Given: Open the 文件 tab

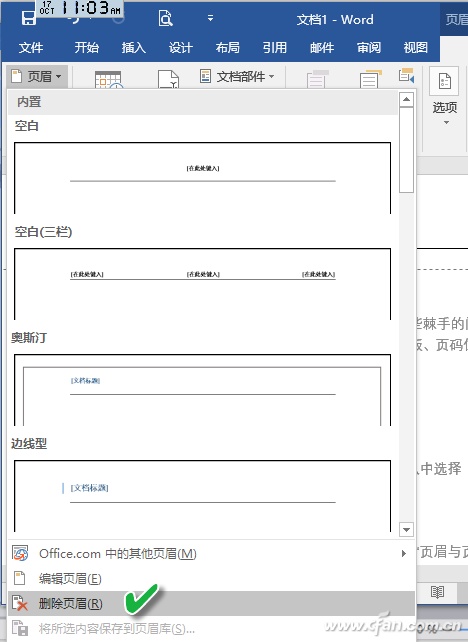Looking at the screenshot, I should tap(31, 47).
